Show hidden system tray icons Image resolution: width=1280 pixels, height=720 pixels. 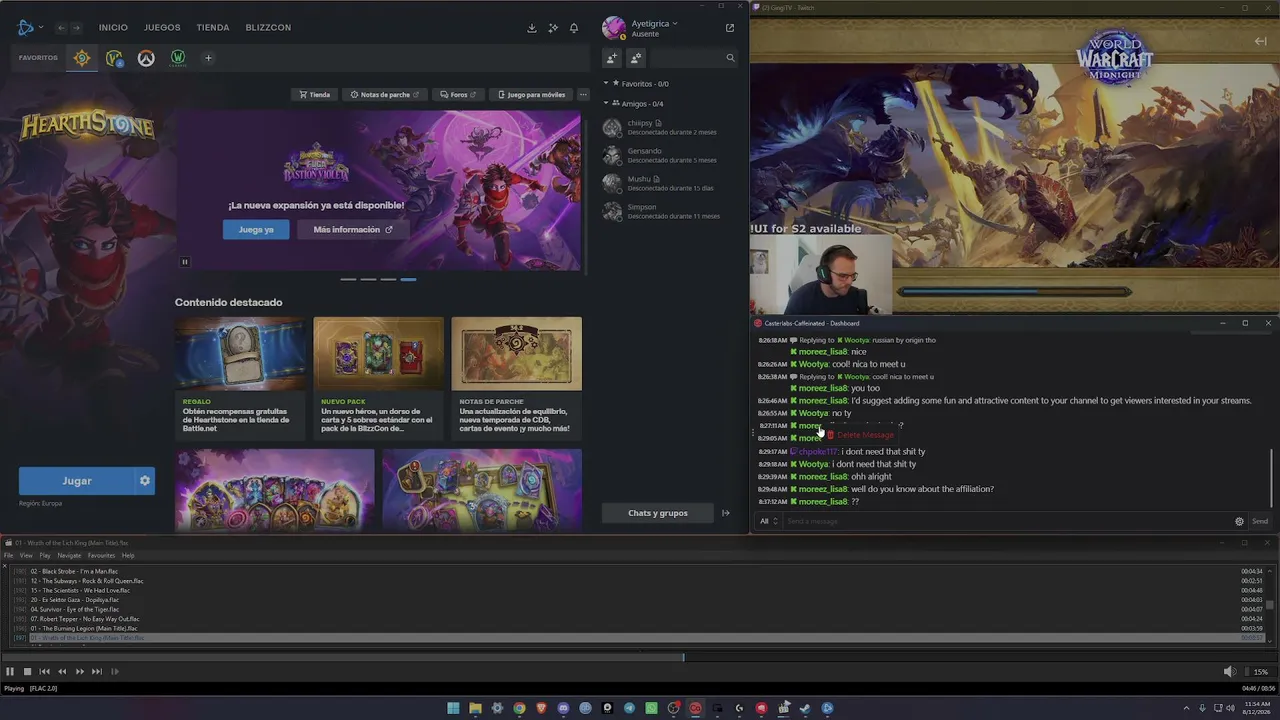pyautogui.click(x=1187, y=708)
